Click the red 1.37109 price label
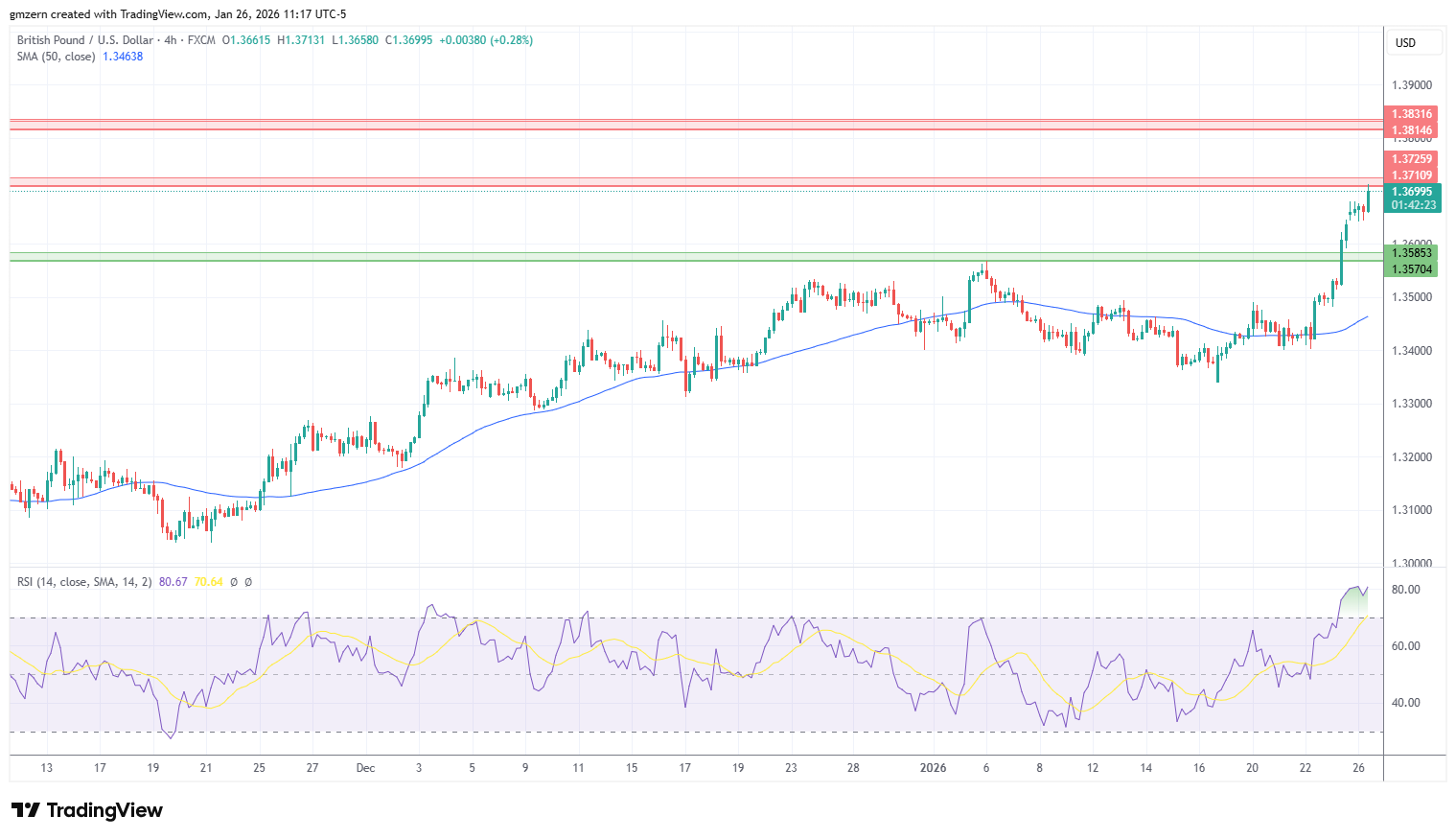This screenshot has height=839, width=1456. 1412,175
